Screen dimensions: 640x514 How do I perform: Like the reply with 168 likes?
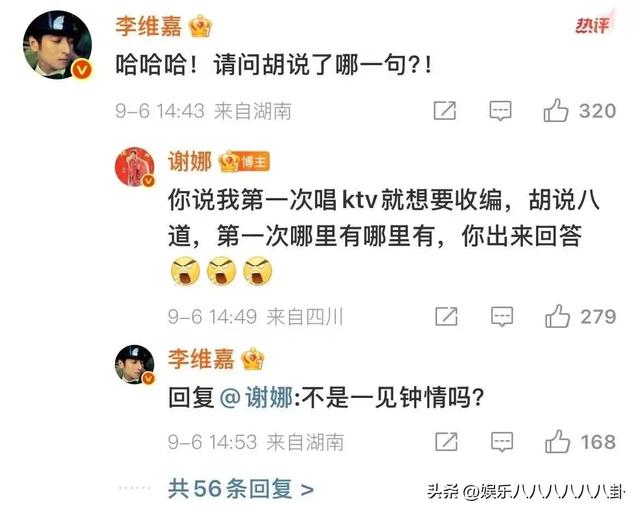[557, 441]
